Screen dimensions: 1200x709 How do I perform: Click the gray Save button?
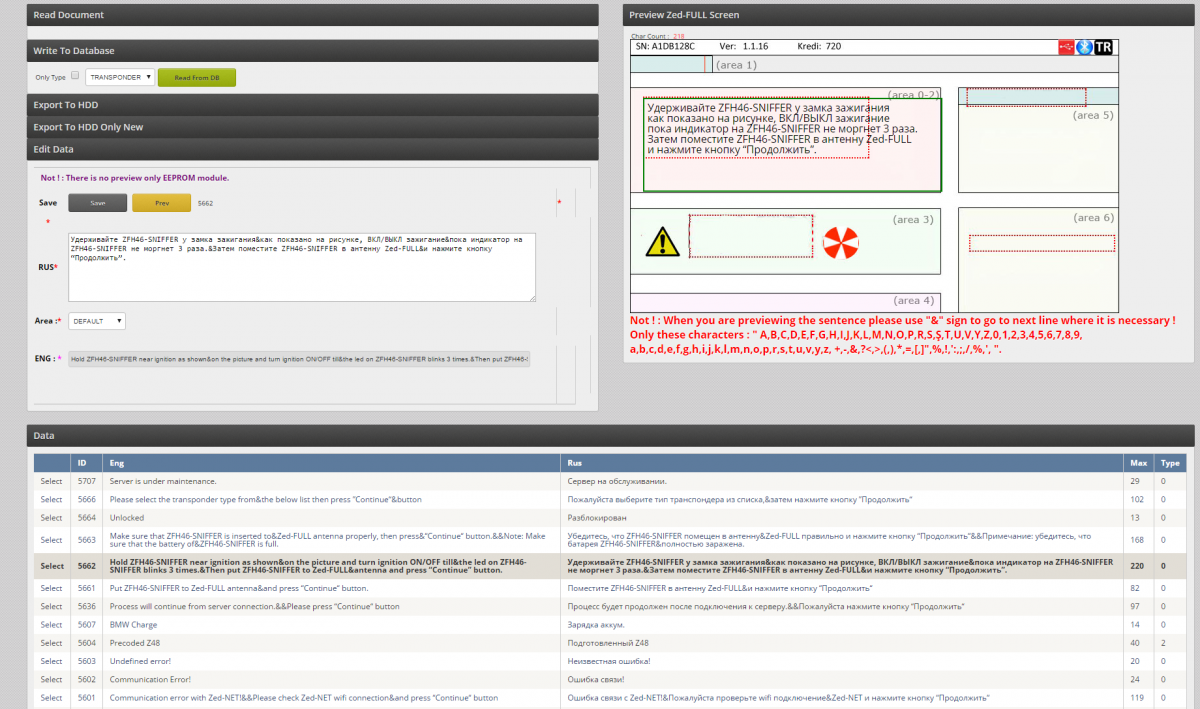98,203
